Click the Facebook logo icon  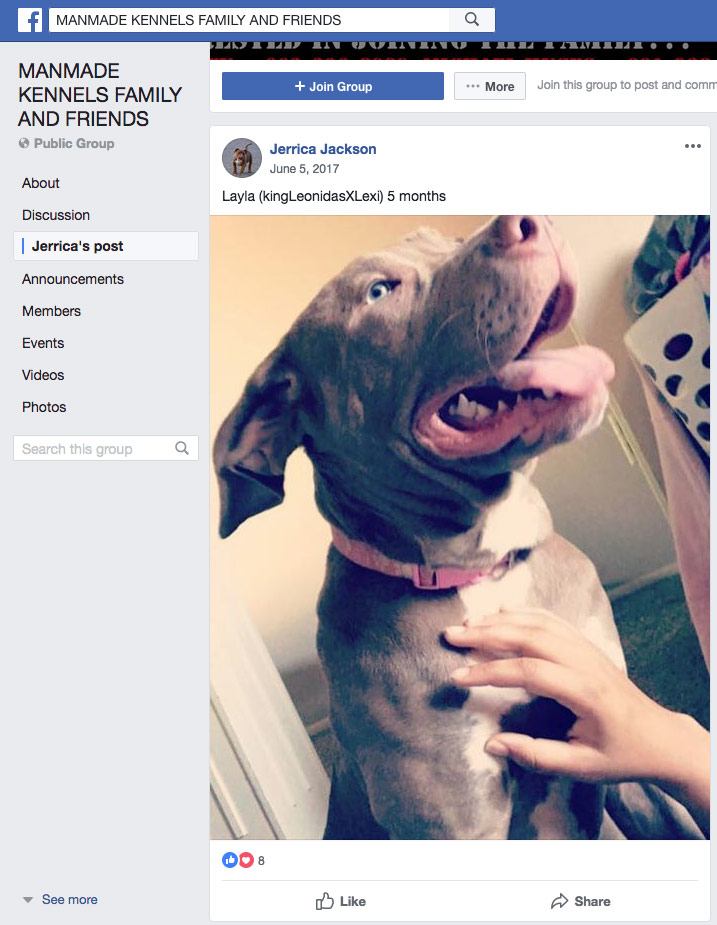tap(30, 20)
